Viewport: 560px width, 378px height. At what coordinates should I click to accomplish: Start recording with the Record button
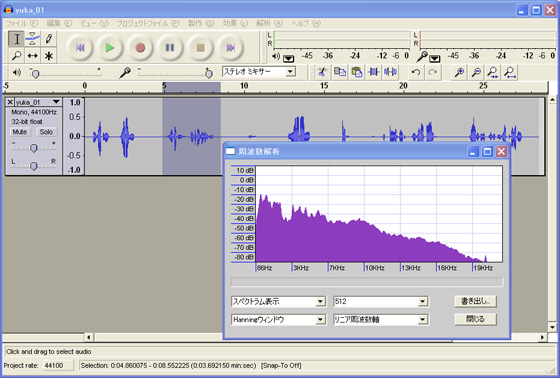pyautogui.click(x=140, y=48)
